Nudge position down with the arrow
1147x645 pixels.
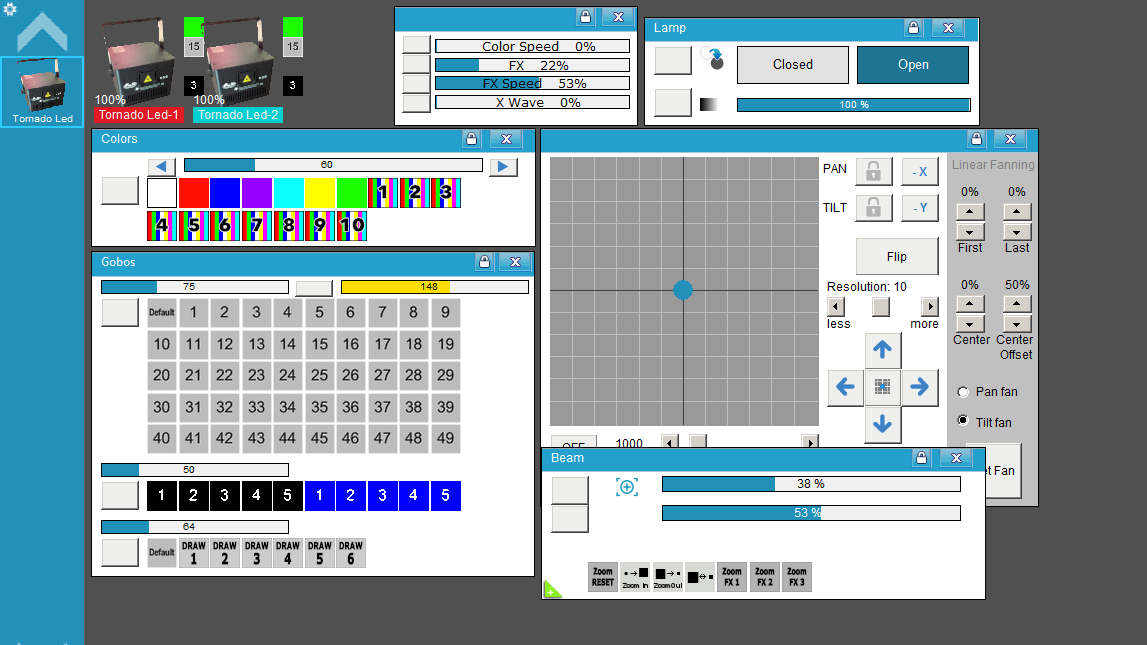point(882,424)
